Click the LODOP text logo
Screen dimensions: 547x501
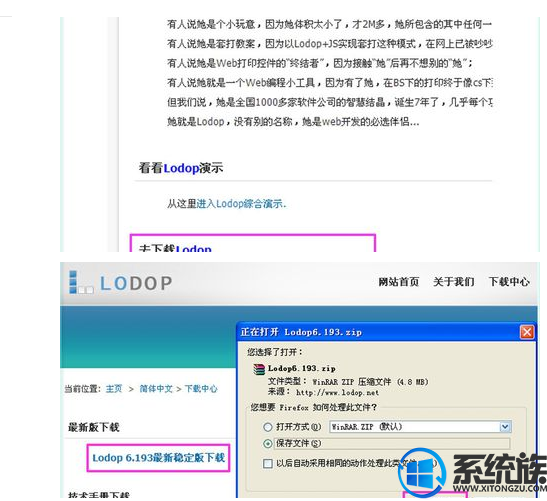(x=136, y=283)
